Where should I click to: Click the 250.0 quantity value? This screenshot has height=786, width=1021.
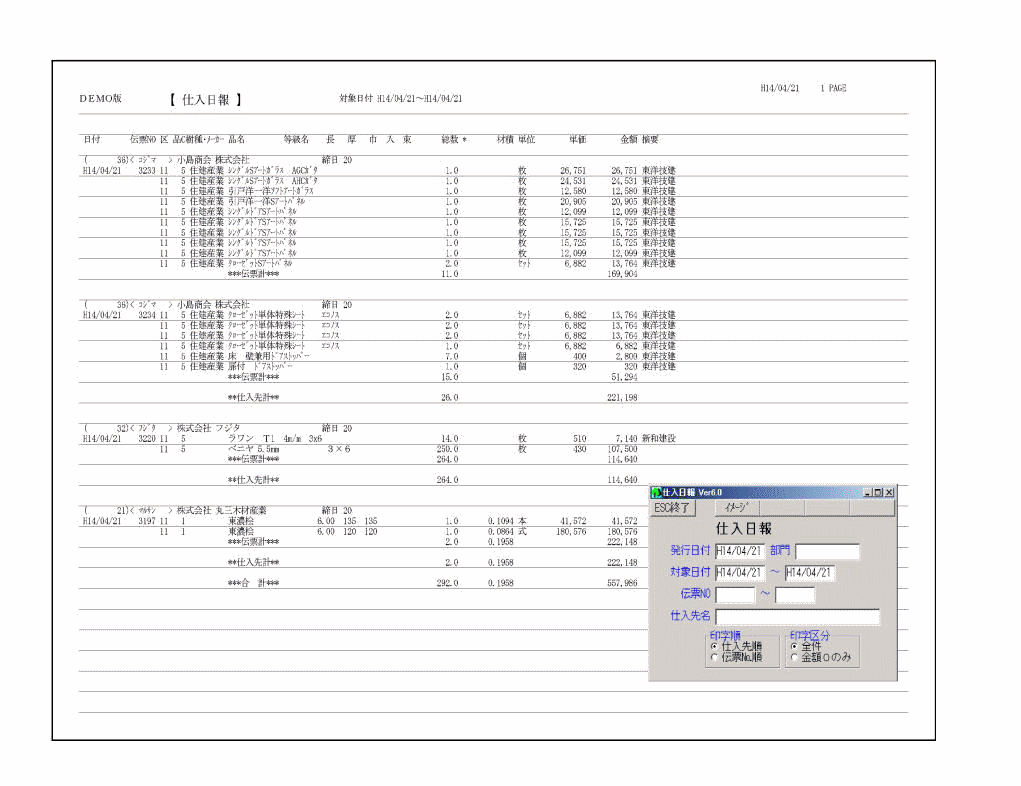447,449
